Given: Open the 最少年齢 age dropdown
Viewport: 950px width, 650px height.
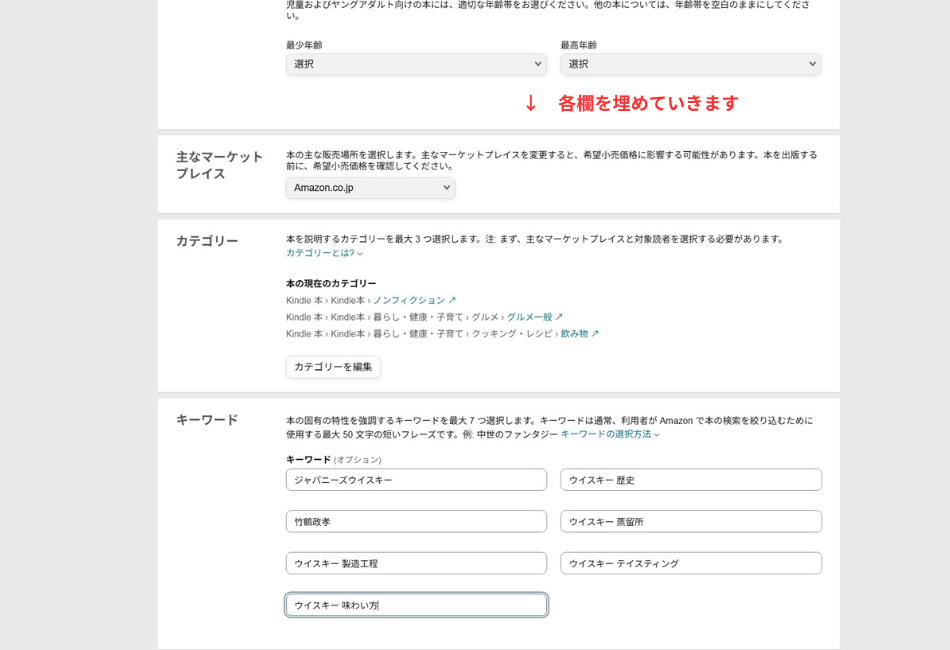Looking at the screenshot, I should click(415, 64).
